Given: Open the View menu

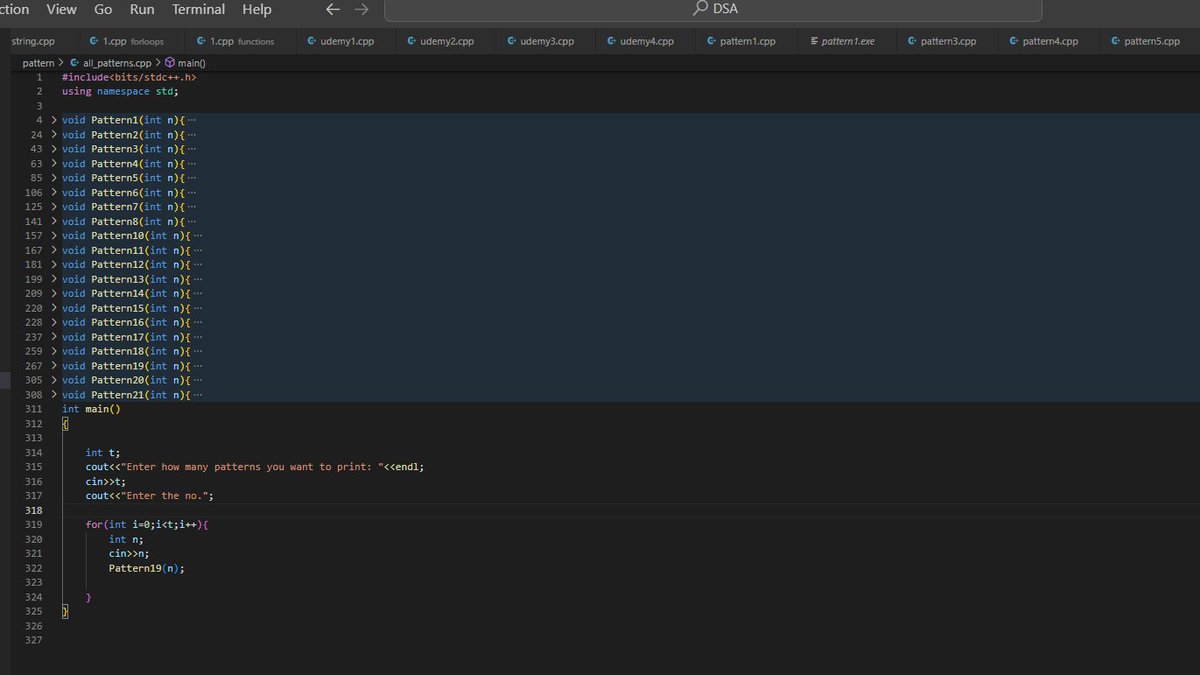Looking at the screenshot, I should tap(61, 9).
